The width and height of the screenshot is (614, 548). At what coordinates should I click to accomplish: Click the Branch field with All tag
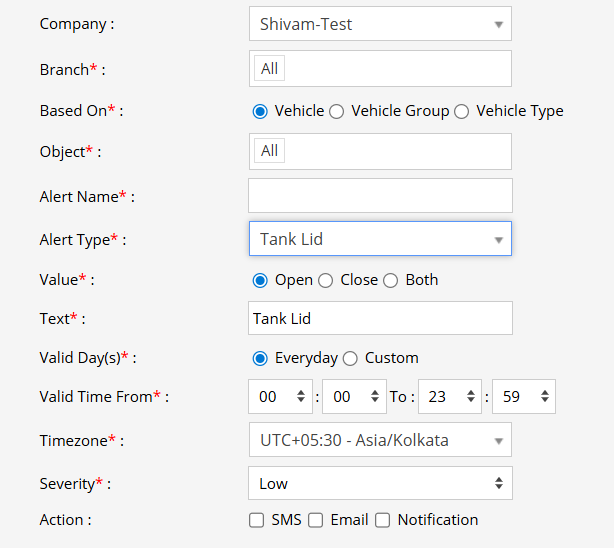[x=379, y=68]
